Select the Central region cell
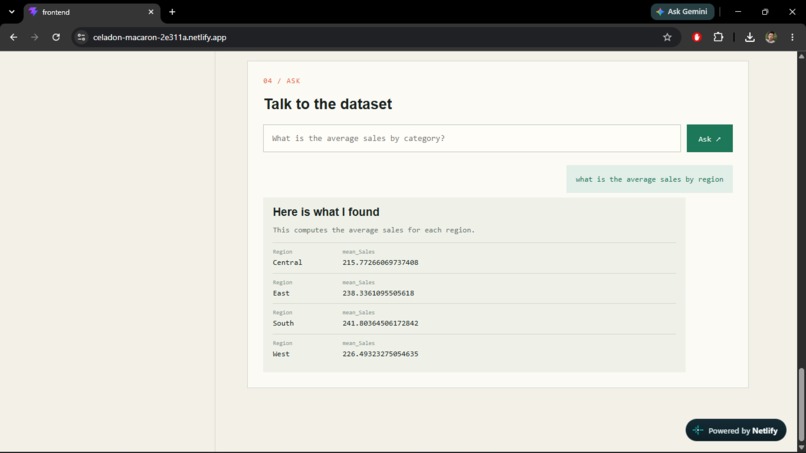The image size is (806, 453). coord(287,262)
